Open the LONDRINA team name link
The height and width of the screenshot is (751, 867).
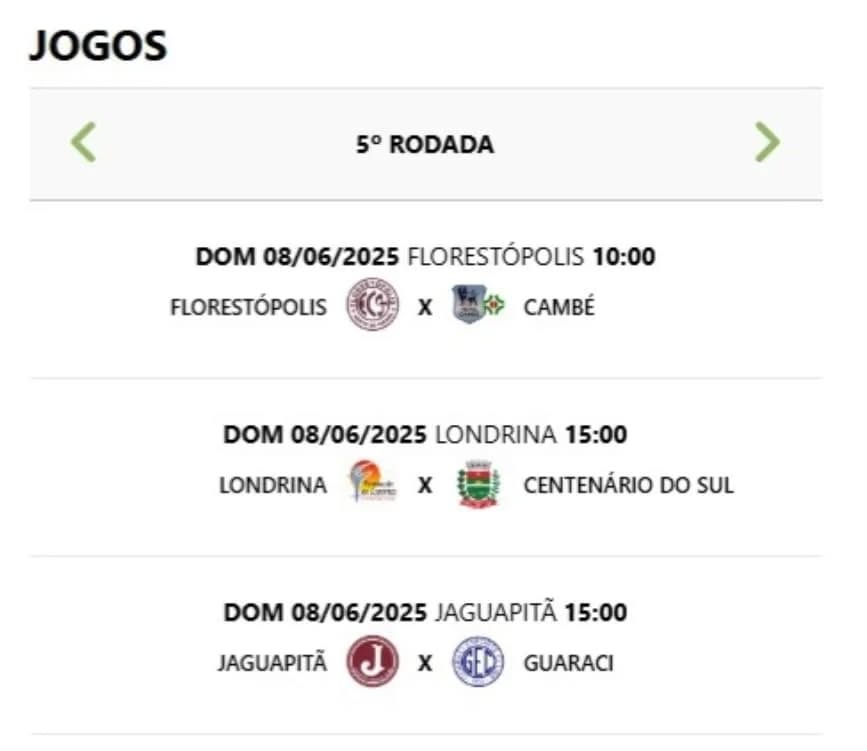272,486
